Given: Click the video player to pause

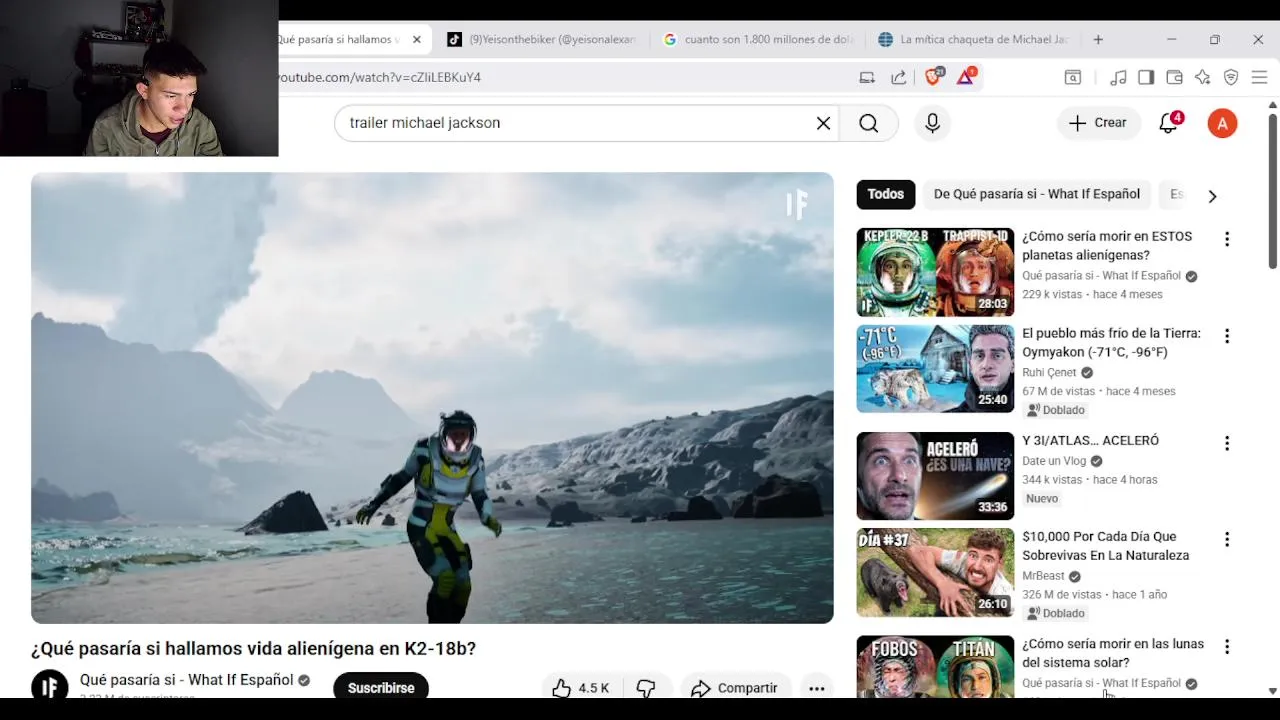Looking at the screenshot, I should click(432, 398).
